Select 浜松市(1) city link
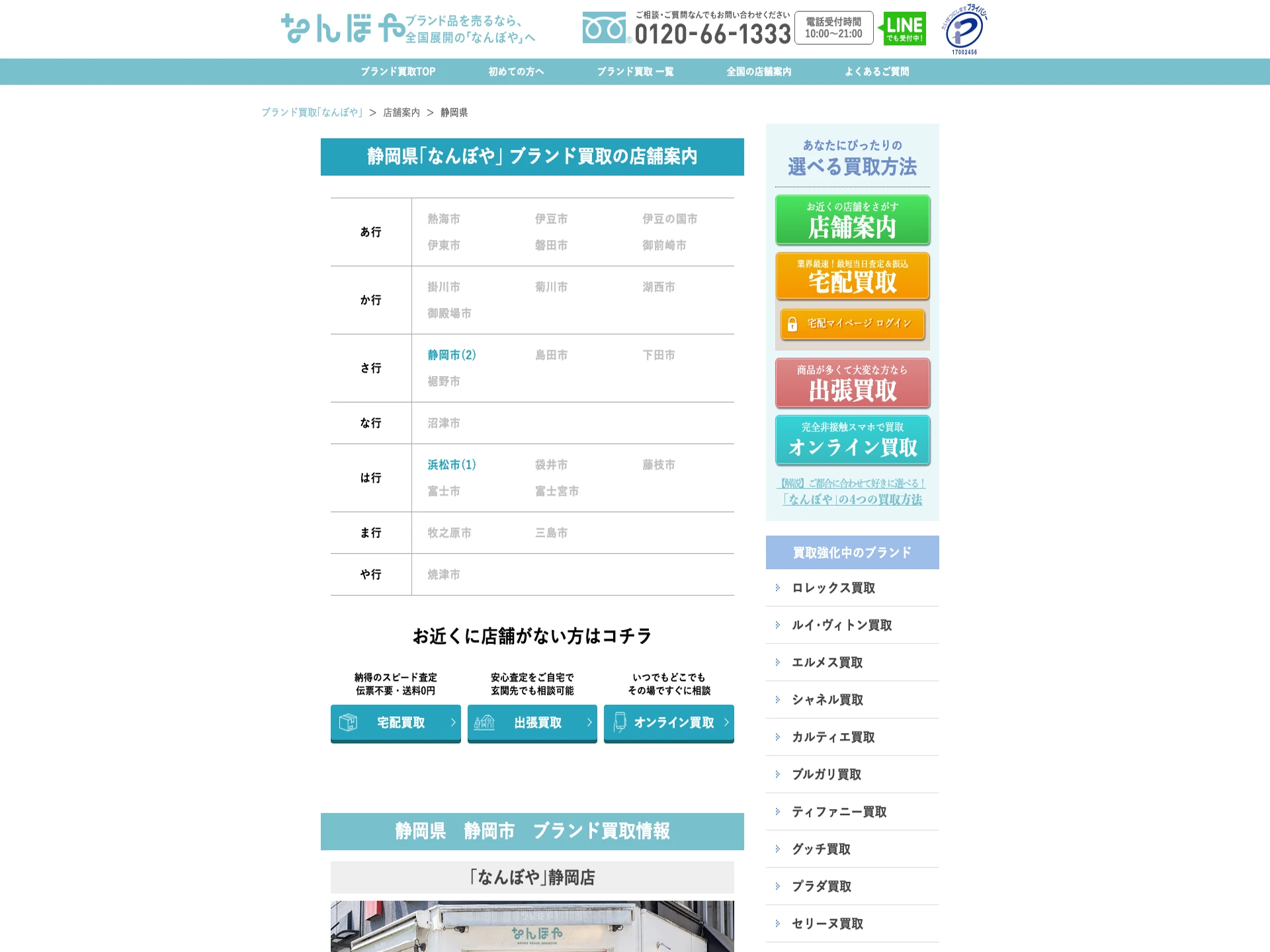The width and height of the screenshot is (1270, 952). 452,465
